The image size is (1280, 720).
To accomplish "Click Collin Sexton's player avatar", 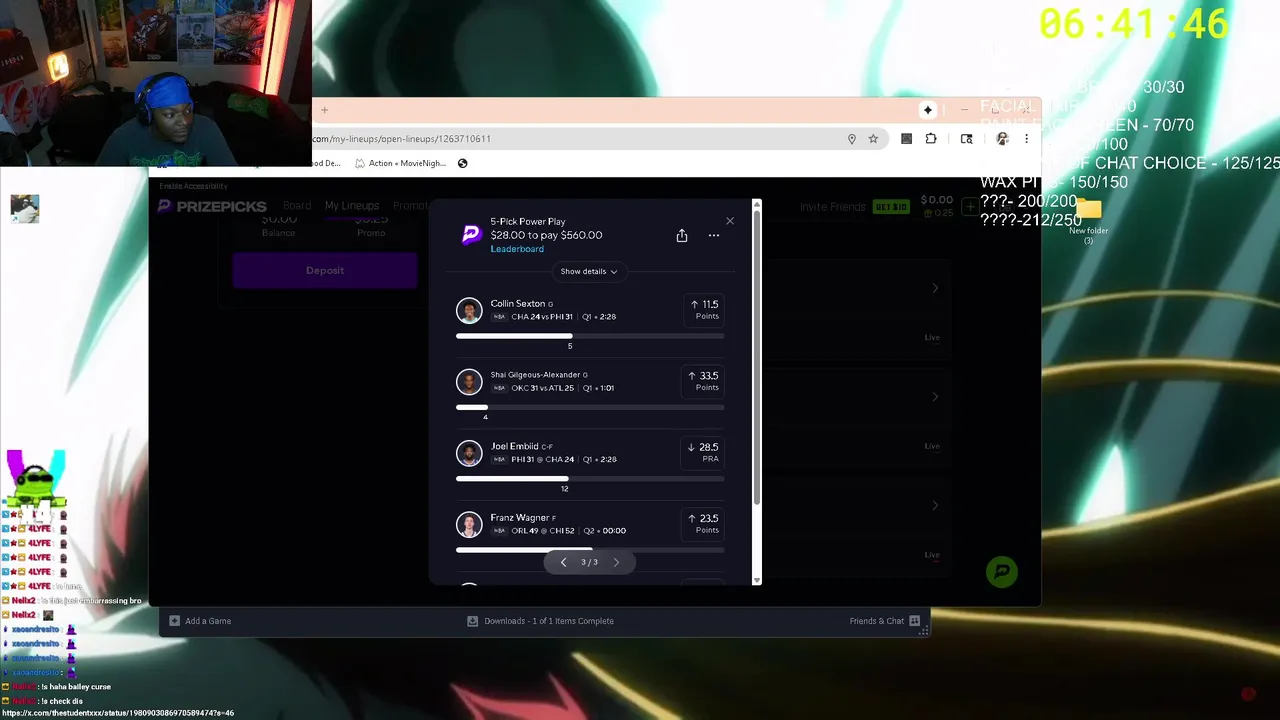I will pos(469,310).
